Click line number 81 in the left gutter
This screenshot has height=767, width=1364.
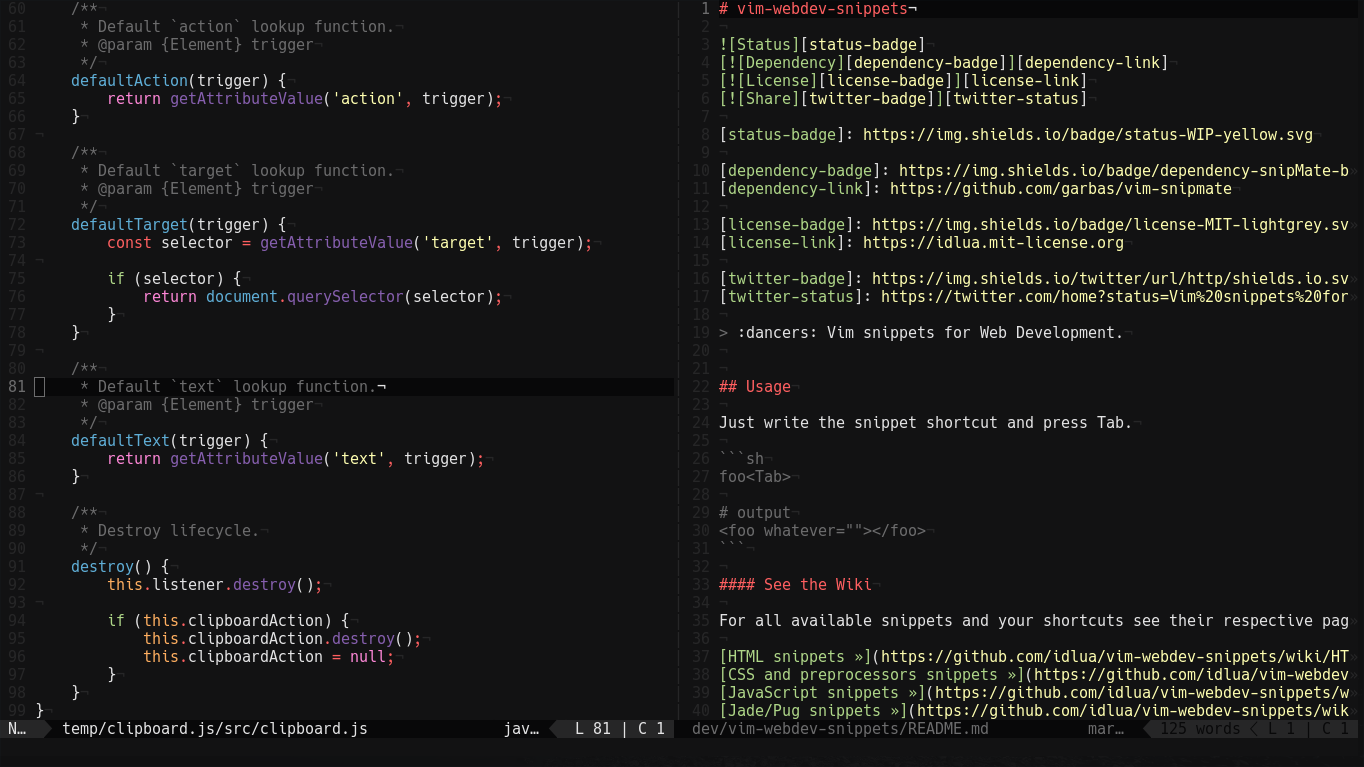point(16,386)
